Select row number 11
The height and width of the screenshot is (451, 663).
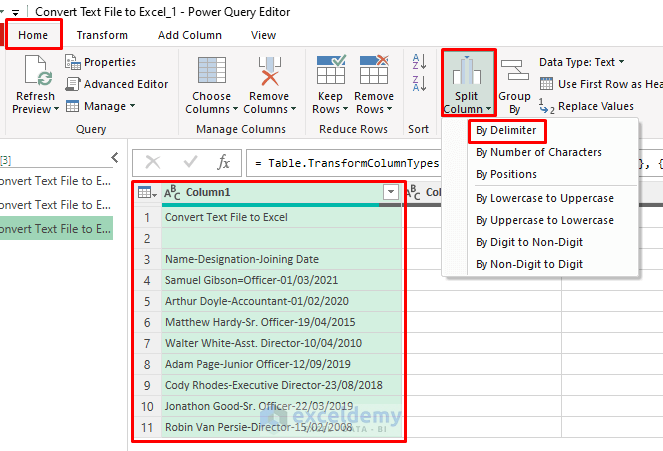click(147, 427)
